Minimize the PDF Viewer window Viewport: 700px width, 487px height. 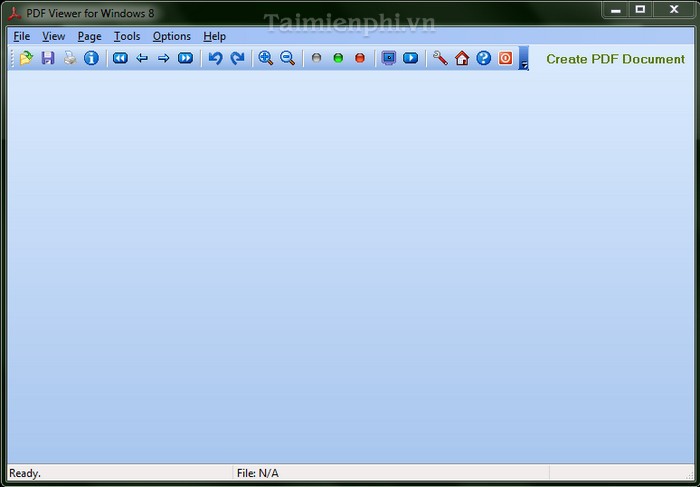616,10
